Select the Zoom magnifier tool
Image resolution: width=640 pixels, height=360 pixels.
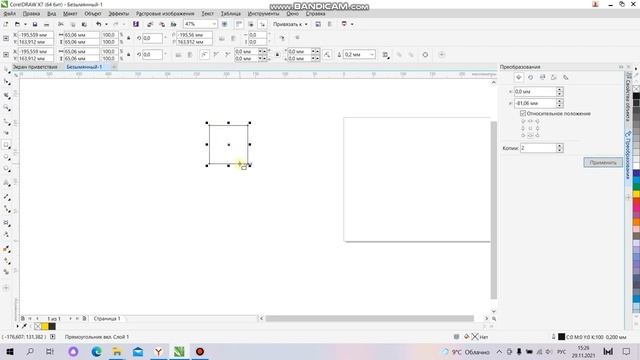tap(7, 108)
